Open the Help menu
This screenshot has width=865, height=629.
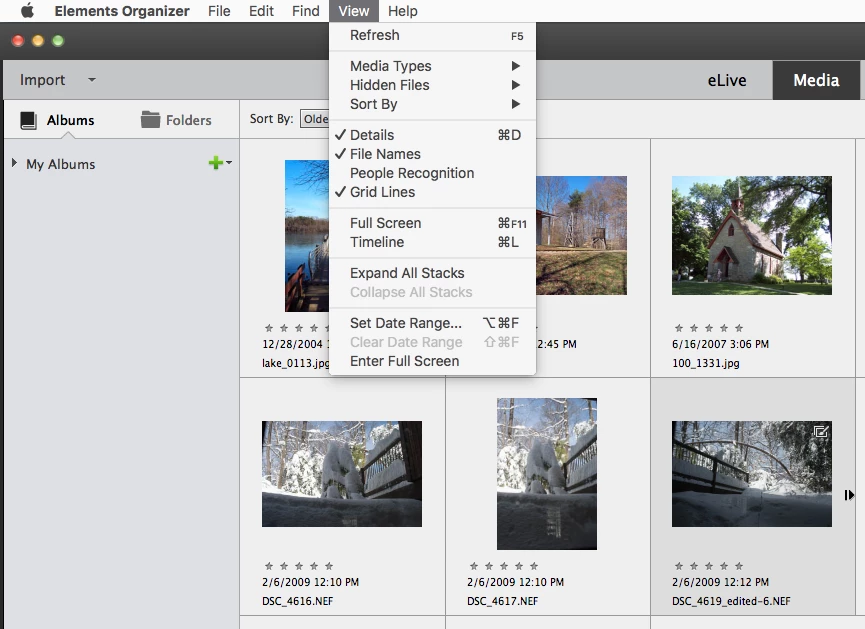(403, 11)
